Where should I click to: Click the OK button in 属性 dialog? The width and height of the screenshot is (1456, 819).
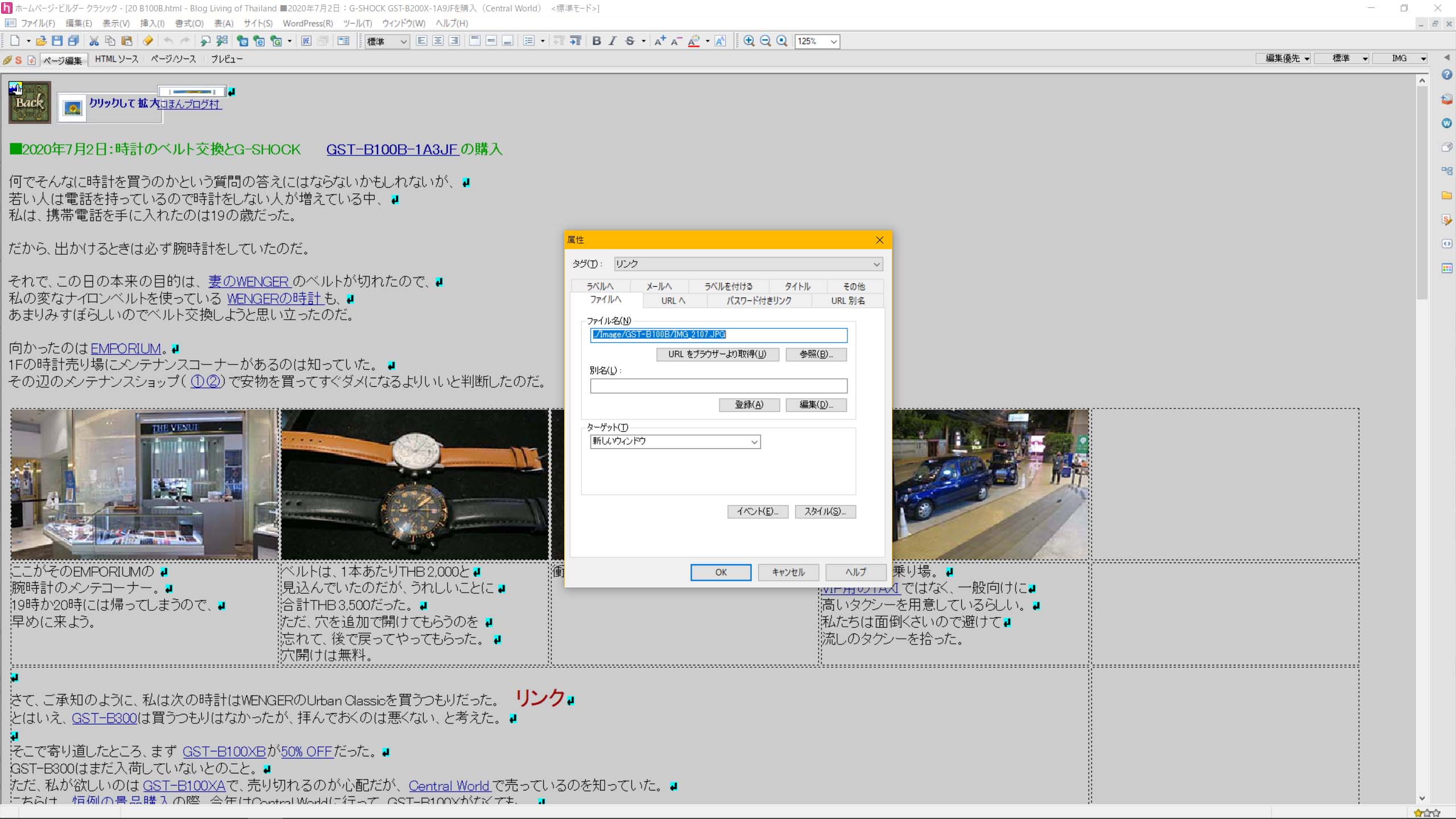[721, 572]
